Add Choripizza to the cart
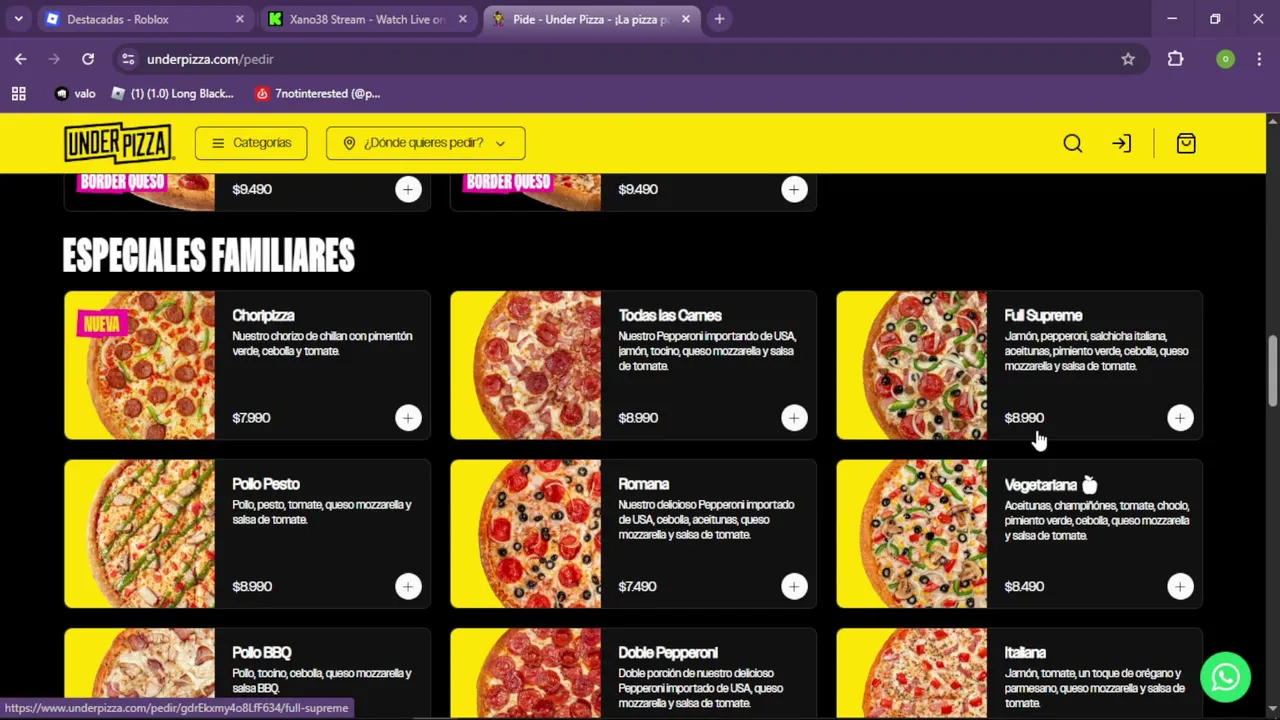 pos(408,418)
